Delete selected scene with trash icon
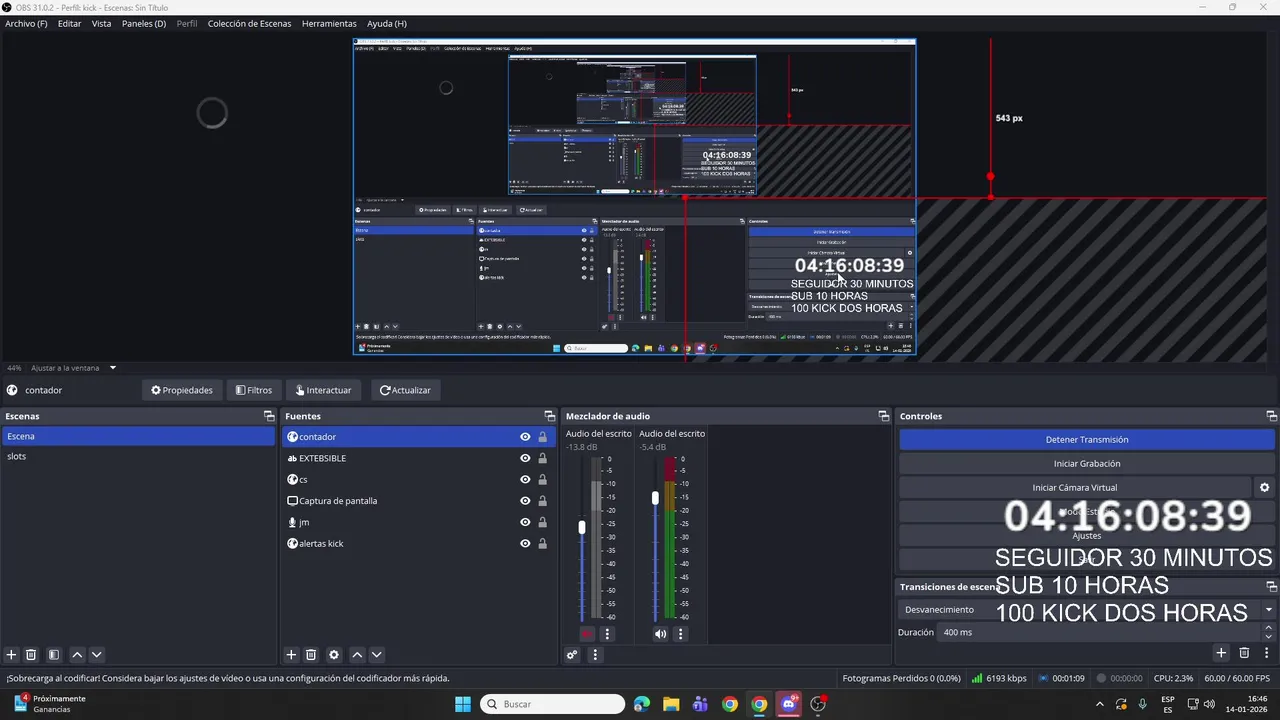1280x720 pixels. tap(31, 655)
